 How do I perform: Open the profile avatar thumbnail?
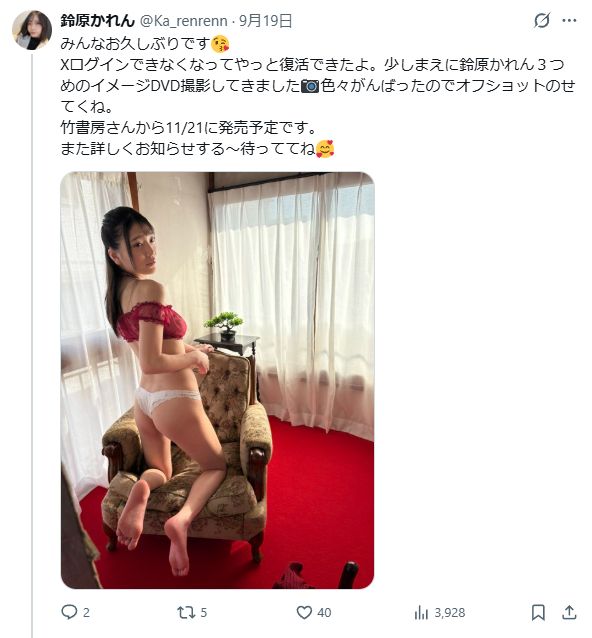tap(32, 30)
